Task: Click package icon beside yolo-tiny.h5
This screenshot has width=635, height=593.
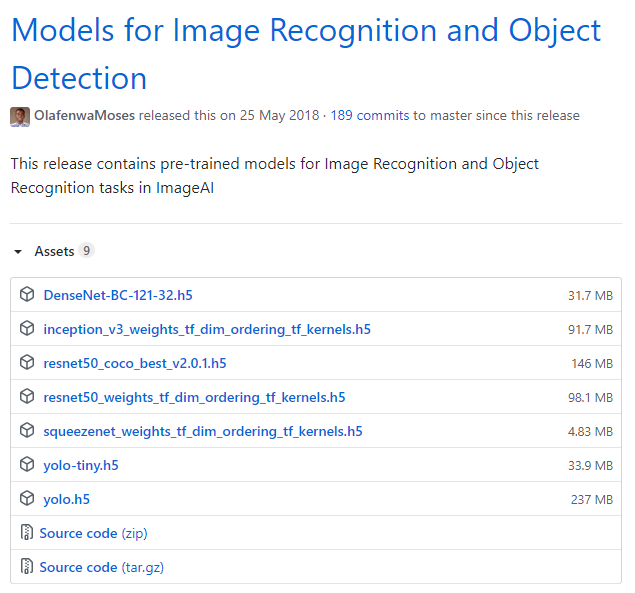Action: (27, 465)
